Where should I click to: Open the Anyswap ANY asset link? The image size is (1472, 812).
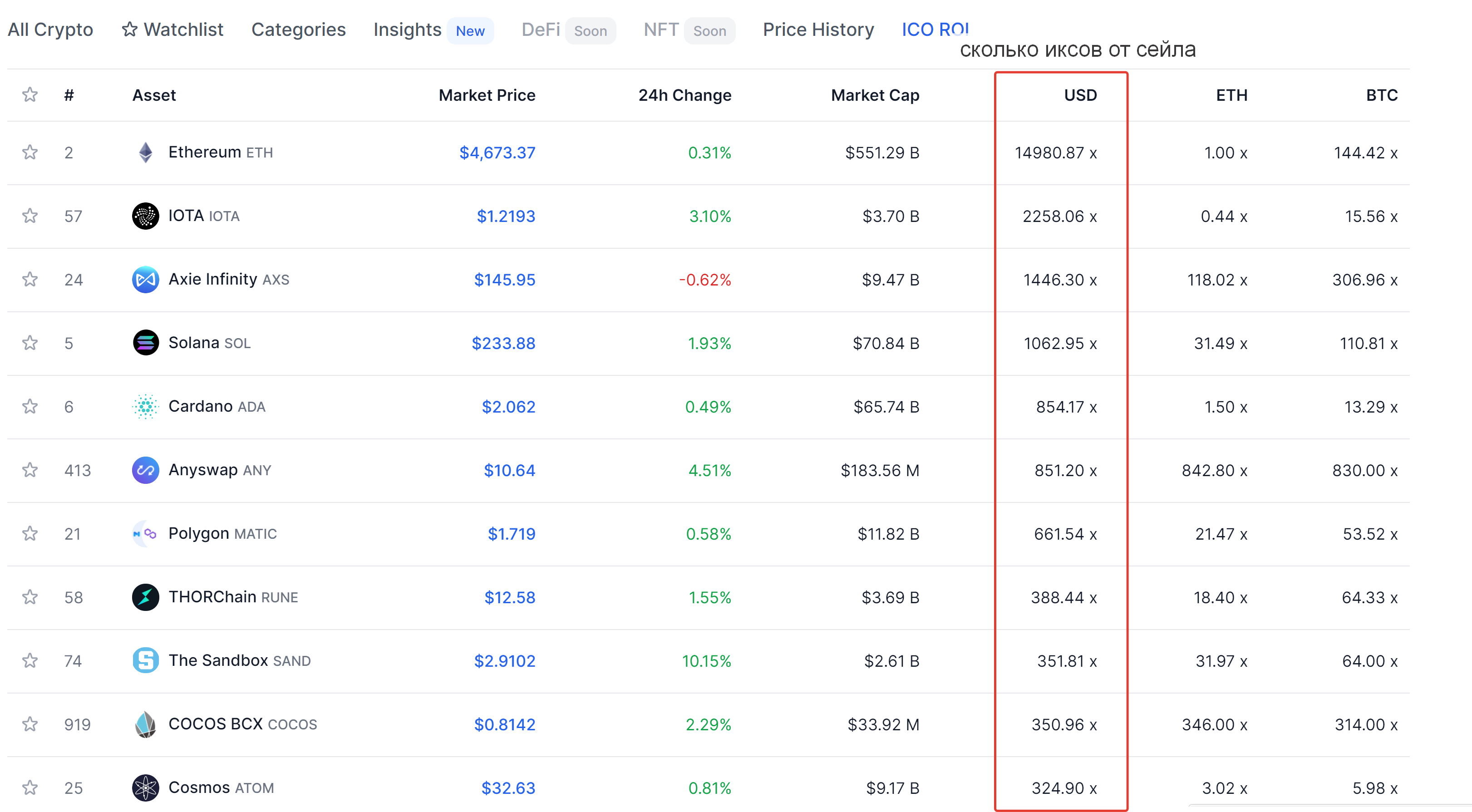(219, 470)
